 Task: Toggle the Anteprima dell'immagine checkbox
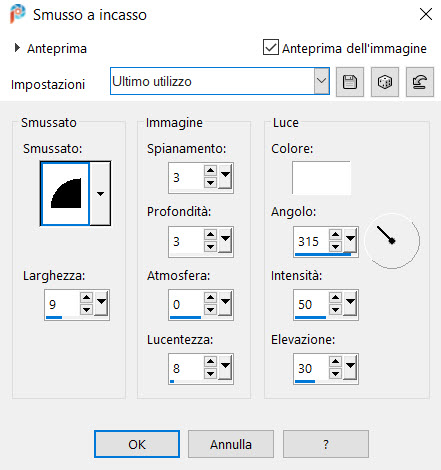click(x=271, y=47)
